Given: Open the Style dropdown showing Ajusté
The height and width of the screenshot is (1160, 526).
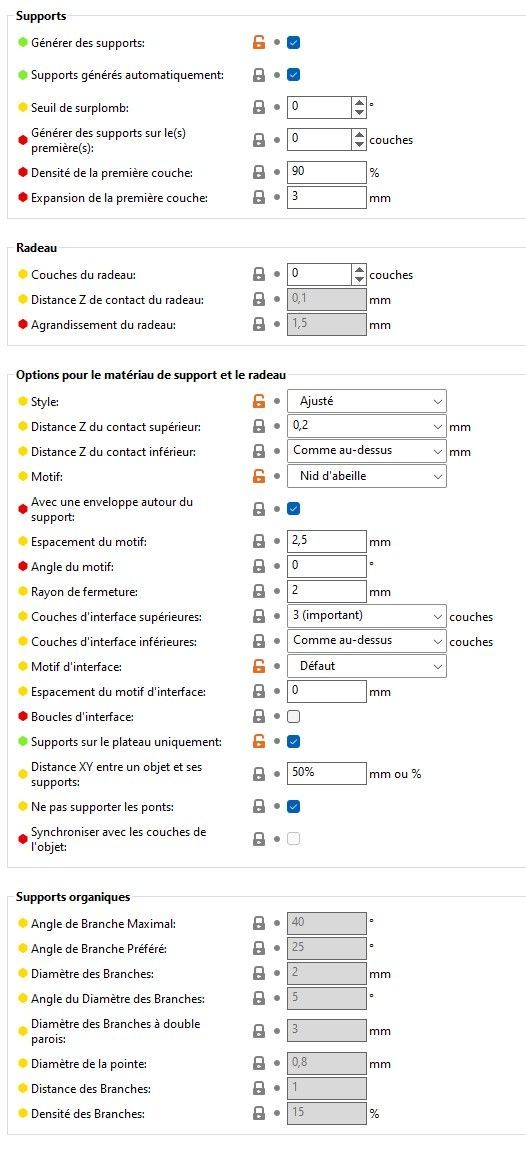Looking at the screenshot, I should [367, 401].
